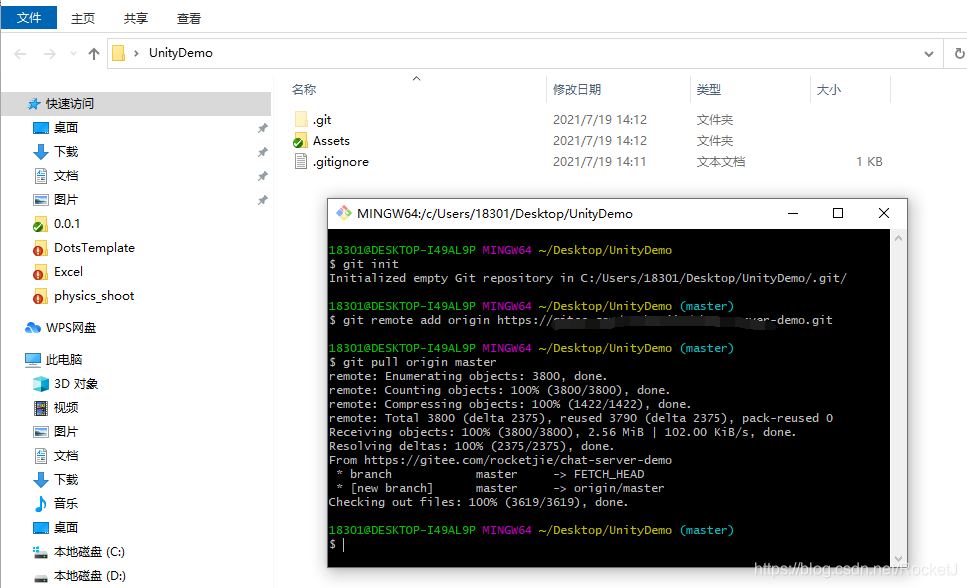Screen dimensions: 967x588
Task: Open 本地磁盘 (D:) drive
Action: (x=90, y=576)
